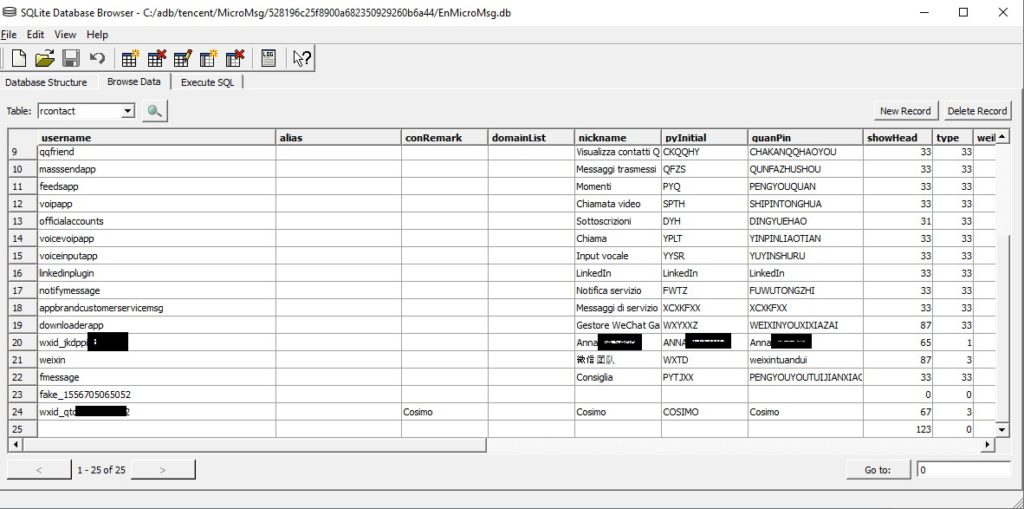This screenshot has height=509, width=1024.
Task: Click the 'Momenti' nickname cell
Action: [617, 186]
